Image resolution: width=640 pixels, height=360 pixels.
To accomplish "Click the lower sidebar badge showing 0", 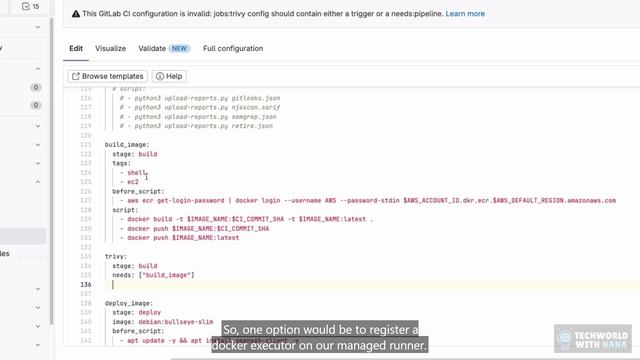I will point(36,106).
